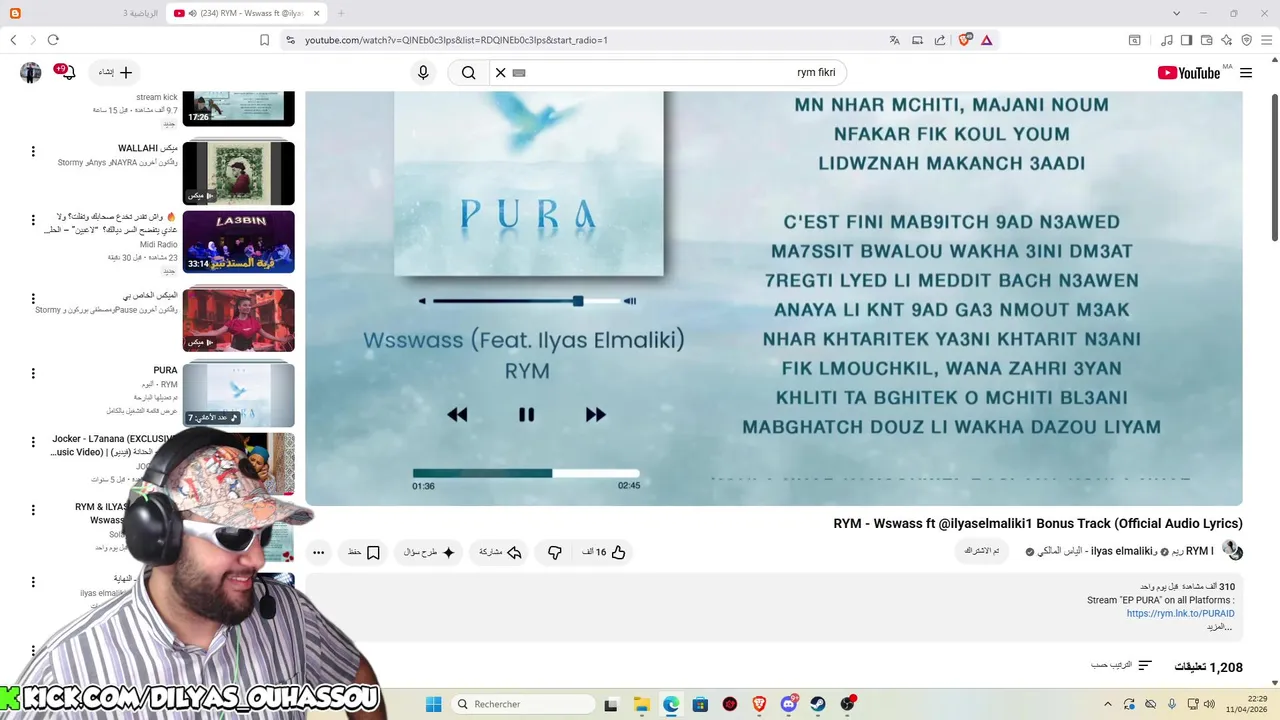Viewport: 1280px width, 720px height.
Task: Switch to the Blogger الرياضية tab
Action: click(84, 13)
